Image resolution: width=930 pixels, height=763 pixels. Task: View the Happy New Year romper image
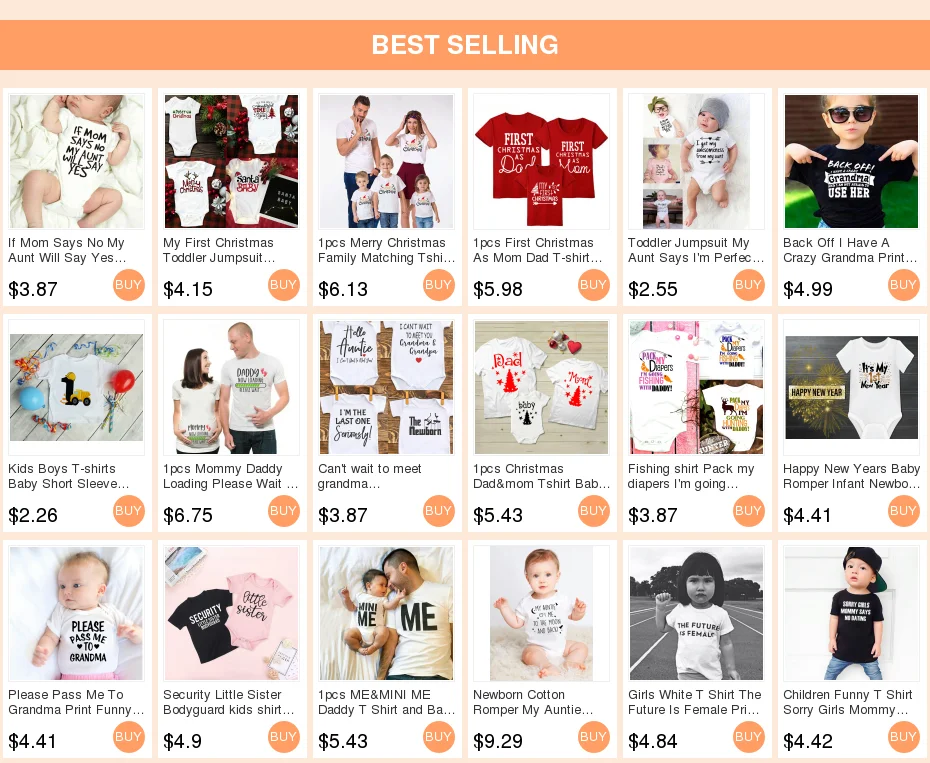[x=851, y=387]
